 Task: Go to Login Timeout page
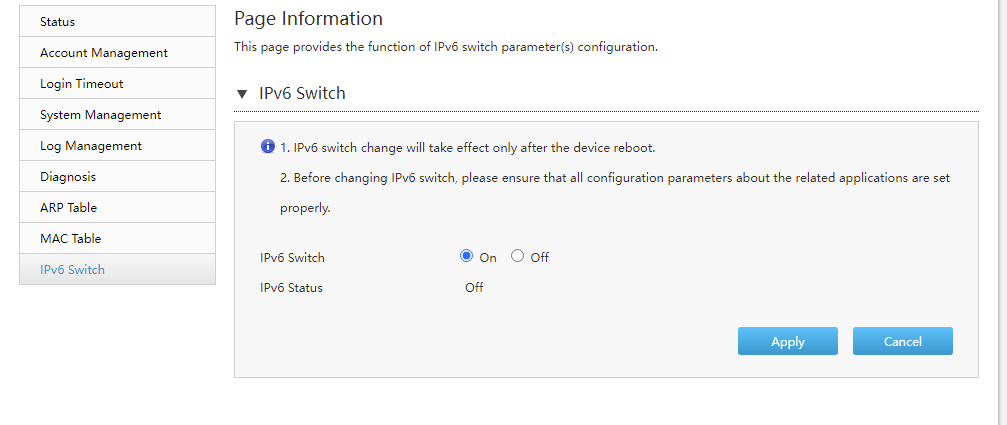tap(118, 83)
